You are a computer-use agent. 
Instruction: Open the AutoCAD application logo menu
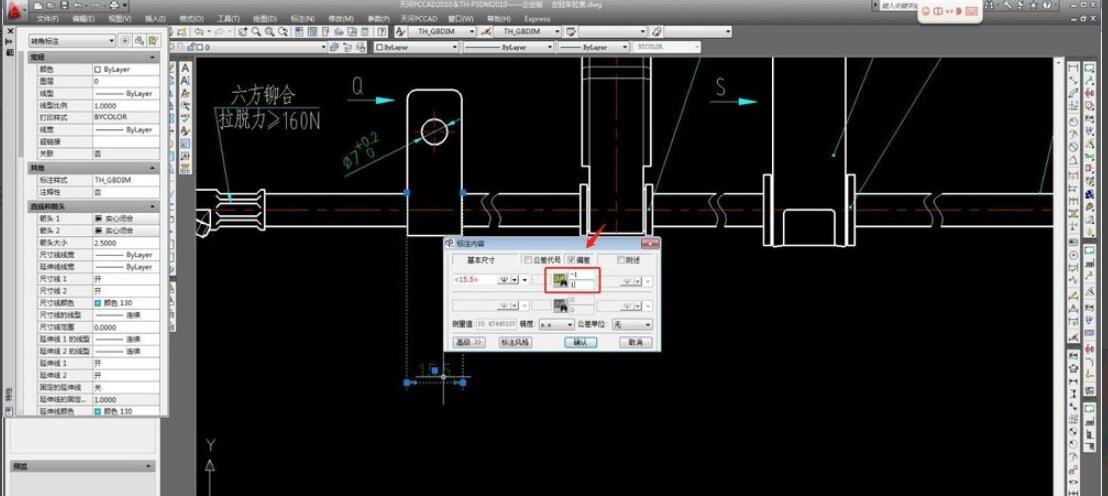click(x=14, y=10)
